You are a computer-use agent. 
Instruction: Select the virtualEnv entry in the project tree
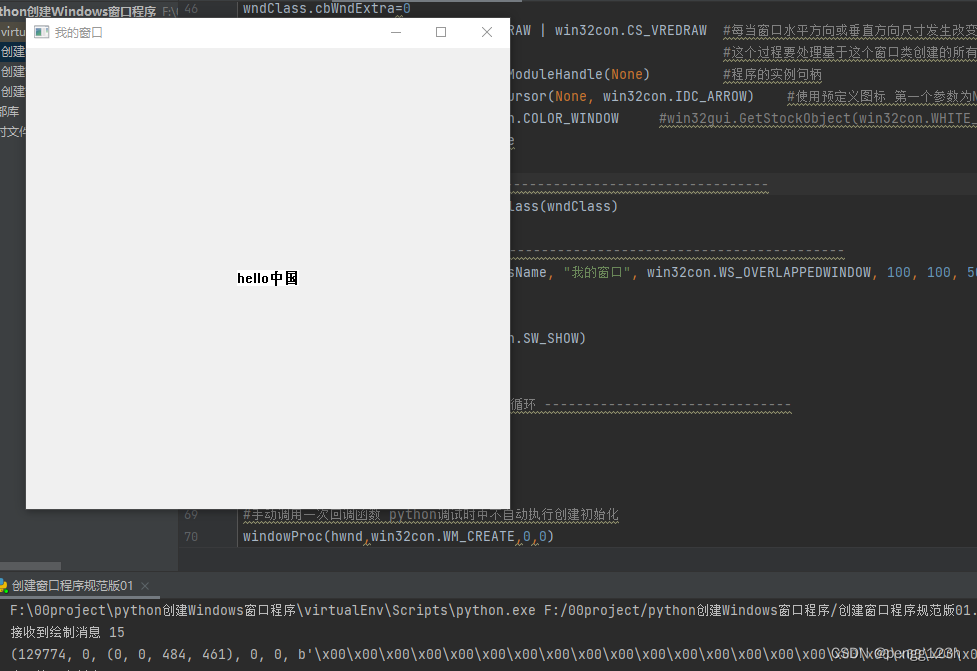click(x=8, y=31)
